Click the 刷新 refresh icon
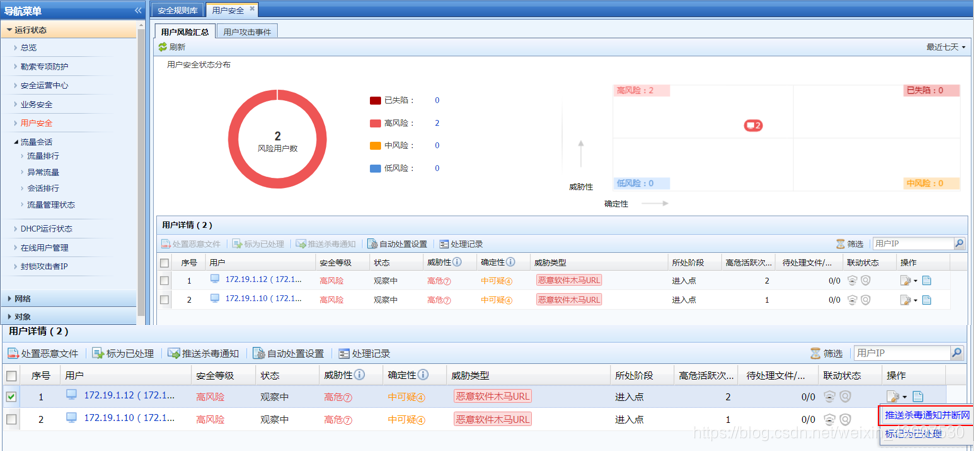Viewport: 974px width, 451px height. click(163, 47)
